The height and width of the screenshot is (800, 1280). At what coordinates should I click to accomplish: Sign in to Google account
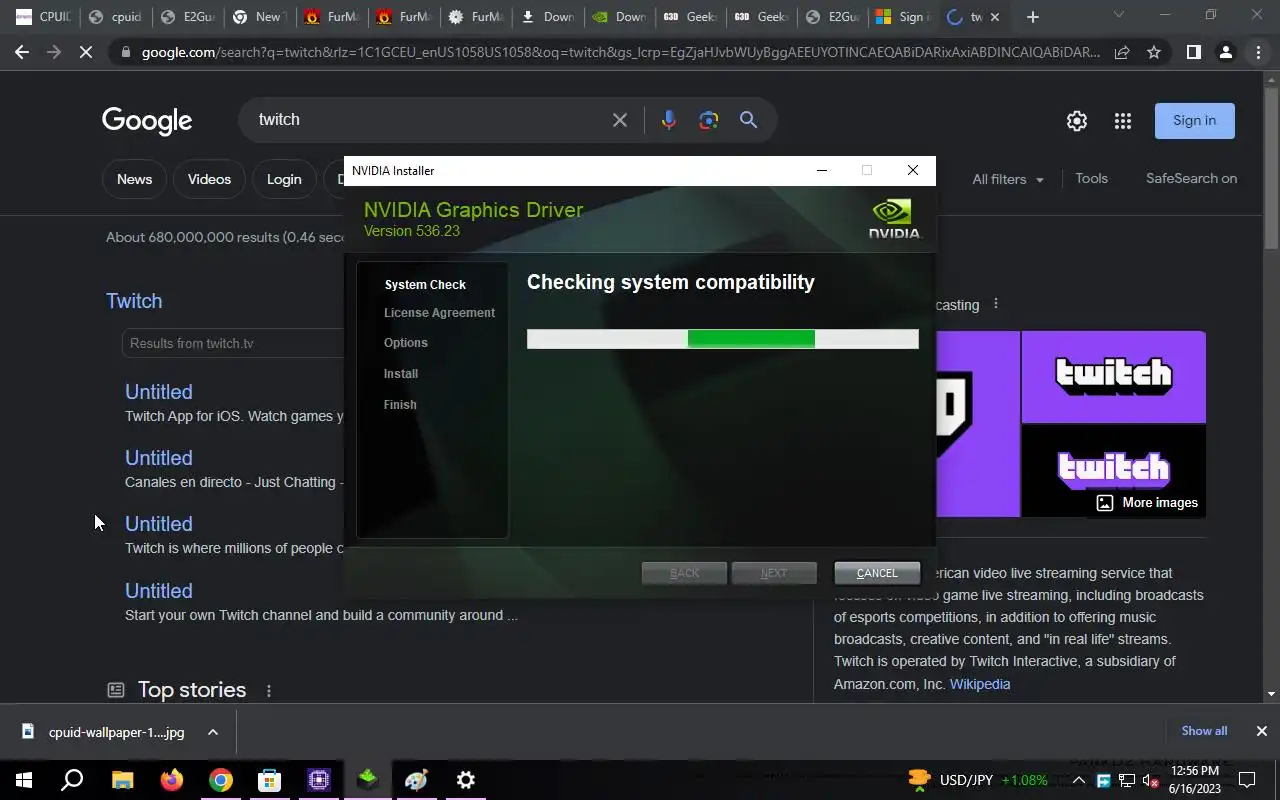[x=1195, y=121]
